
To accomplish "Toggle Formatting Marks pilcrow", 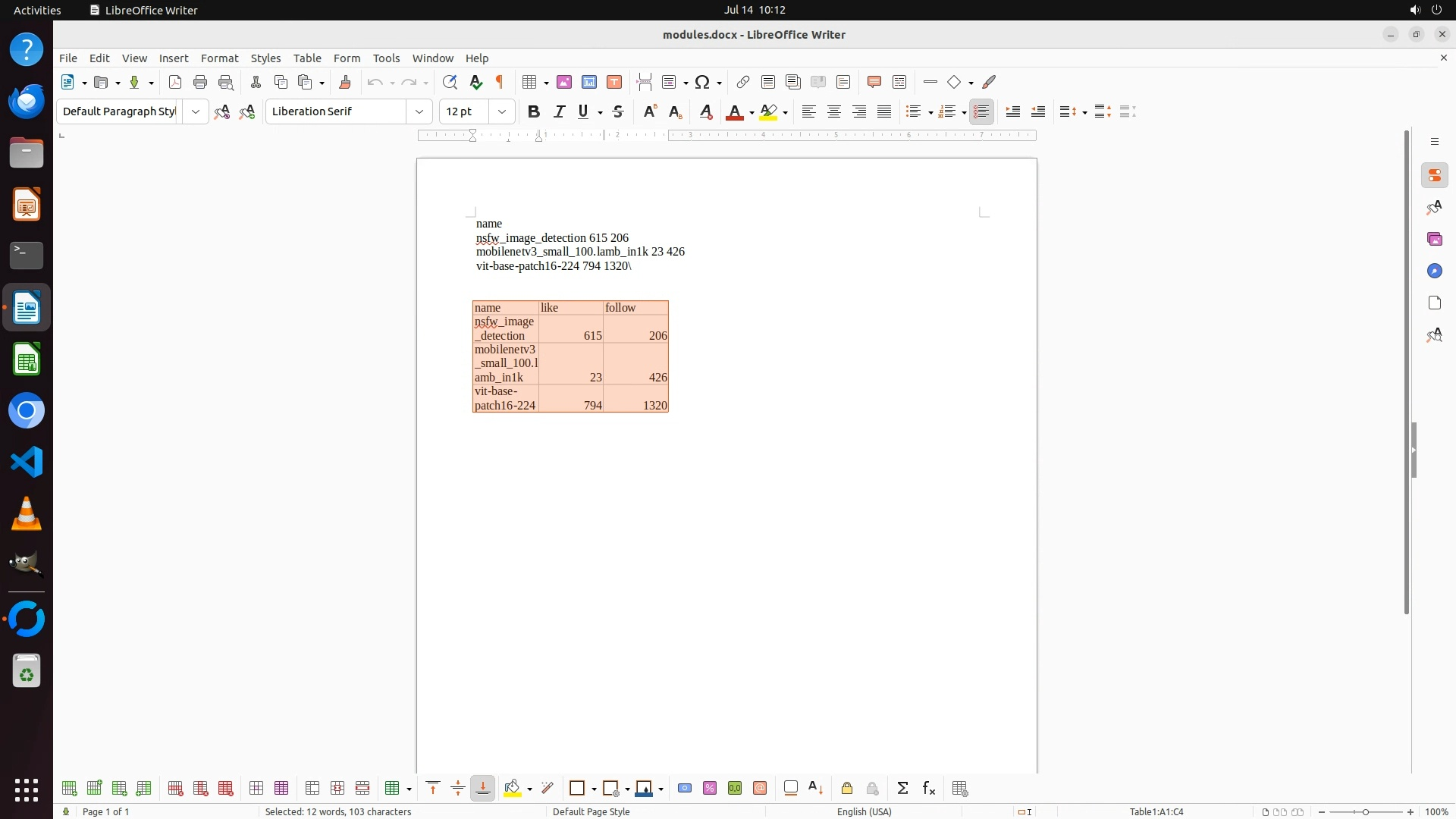I will point(500,82).
